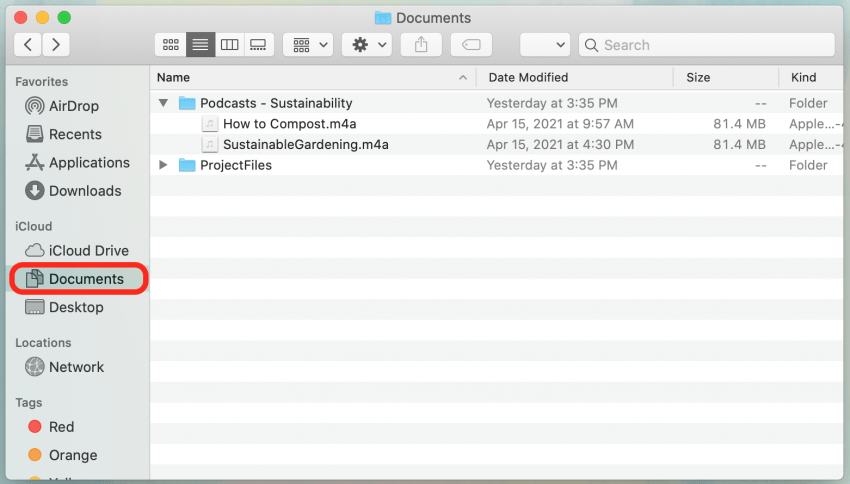Click the Edit Tags toolbar button
Screen dimensions: 850x484
[x=471, y=45]
